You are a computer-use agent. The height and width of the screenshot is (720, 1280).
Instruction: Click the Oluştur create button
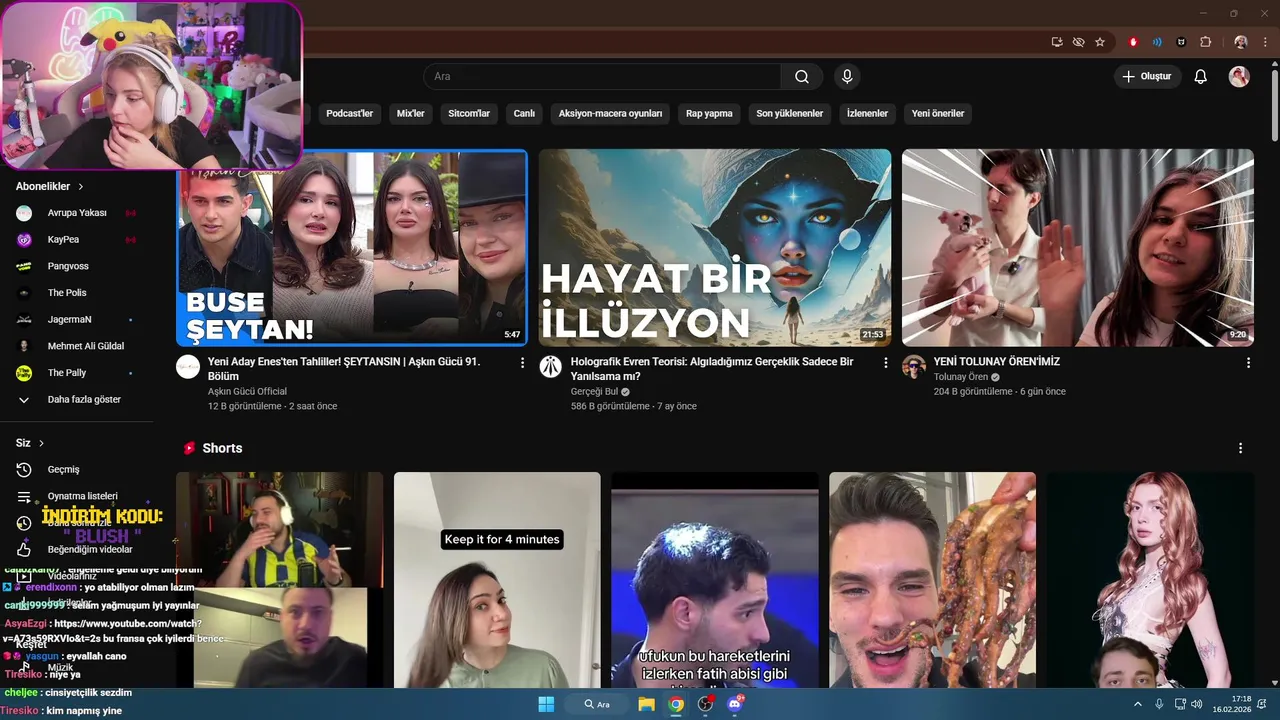tap(1147, 77)
